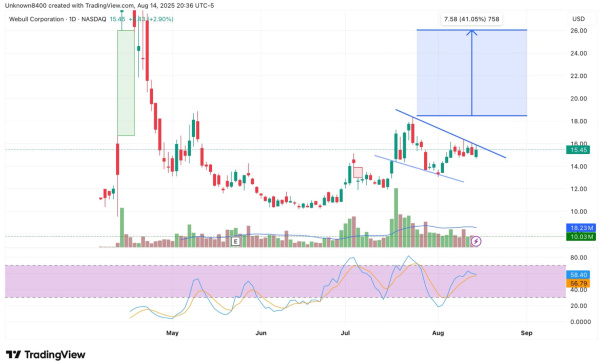Viewport: 603px width, 361px height.
Task: Click the purple lightning bolt icon
Action: (476, 241)
